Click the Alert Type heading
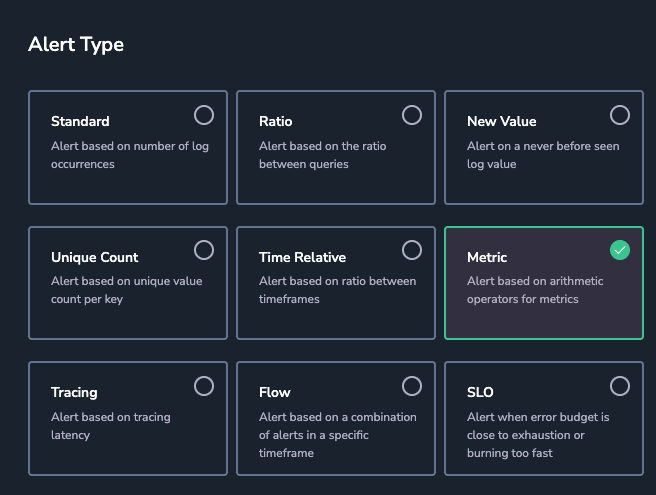The image size is (656, 495). [76, 44]
